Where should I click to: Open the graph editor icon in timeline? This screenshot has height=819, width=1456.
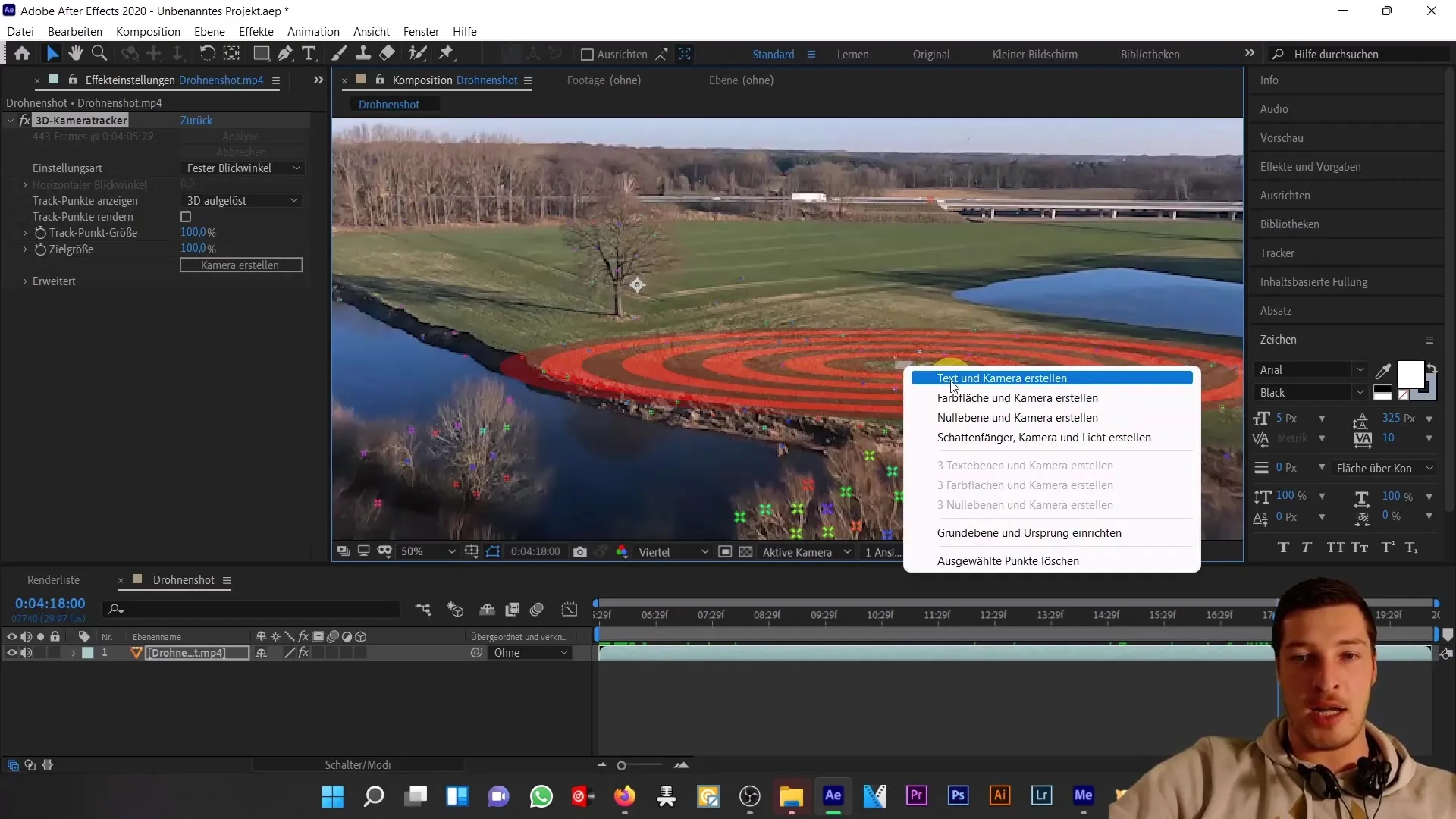click(x=570, y=610)
